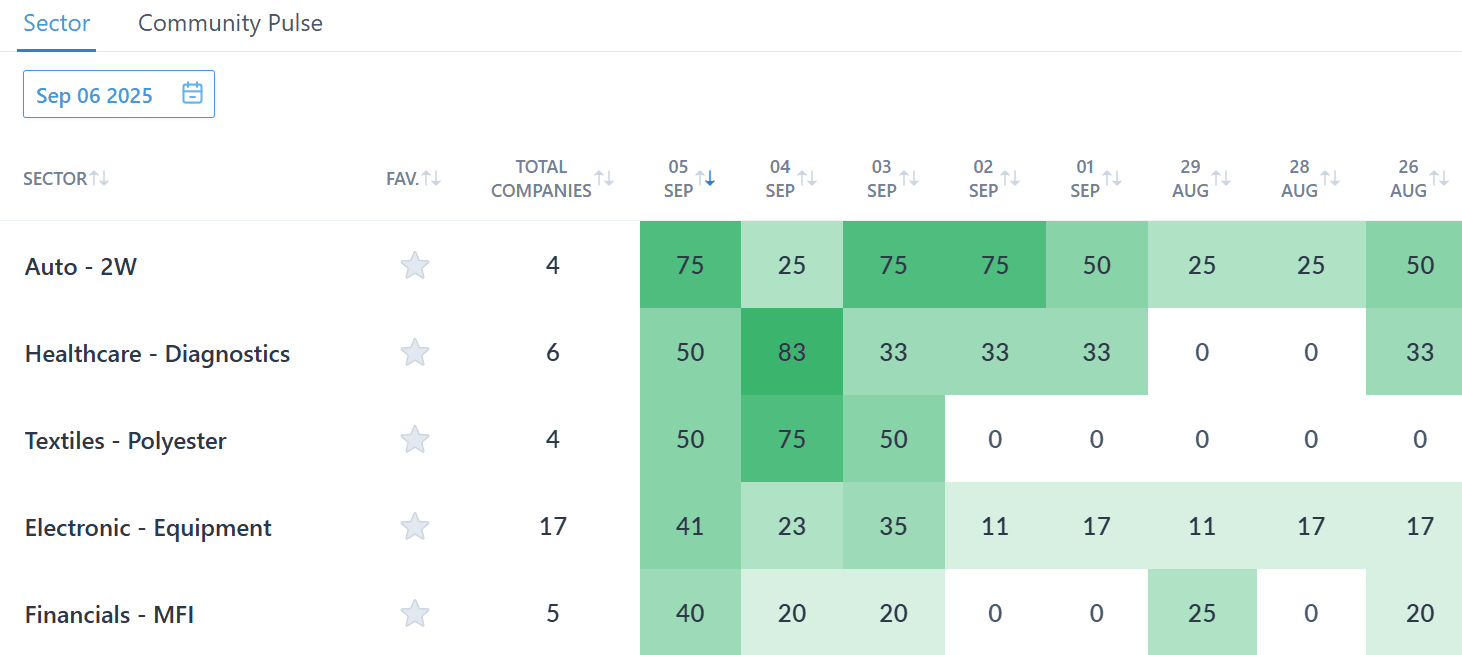
Task: Sort by the 29 Aug column arrows
Action: [x=1220, y=179]
